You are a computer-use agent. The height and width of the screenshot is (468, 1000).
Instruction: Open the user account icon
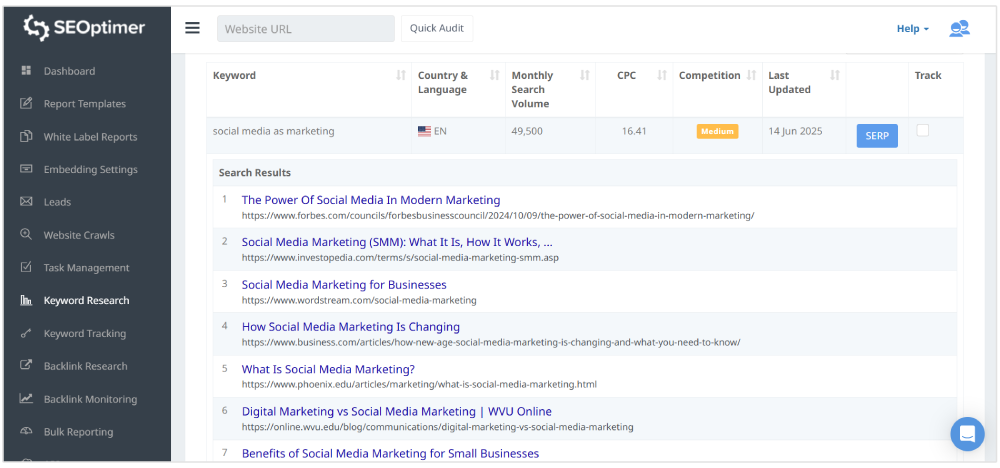pos(959,28)
